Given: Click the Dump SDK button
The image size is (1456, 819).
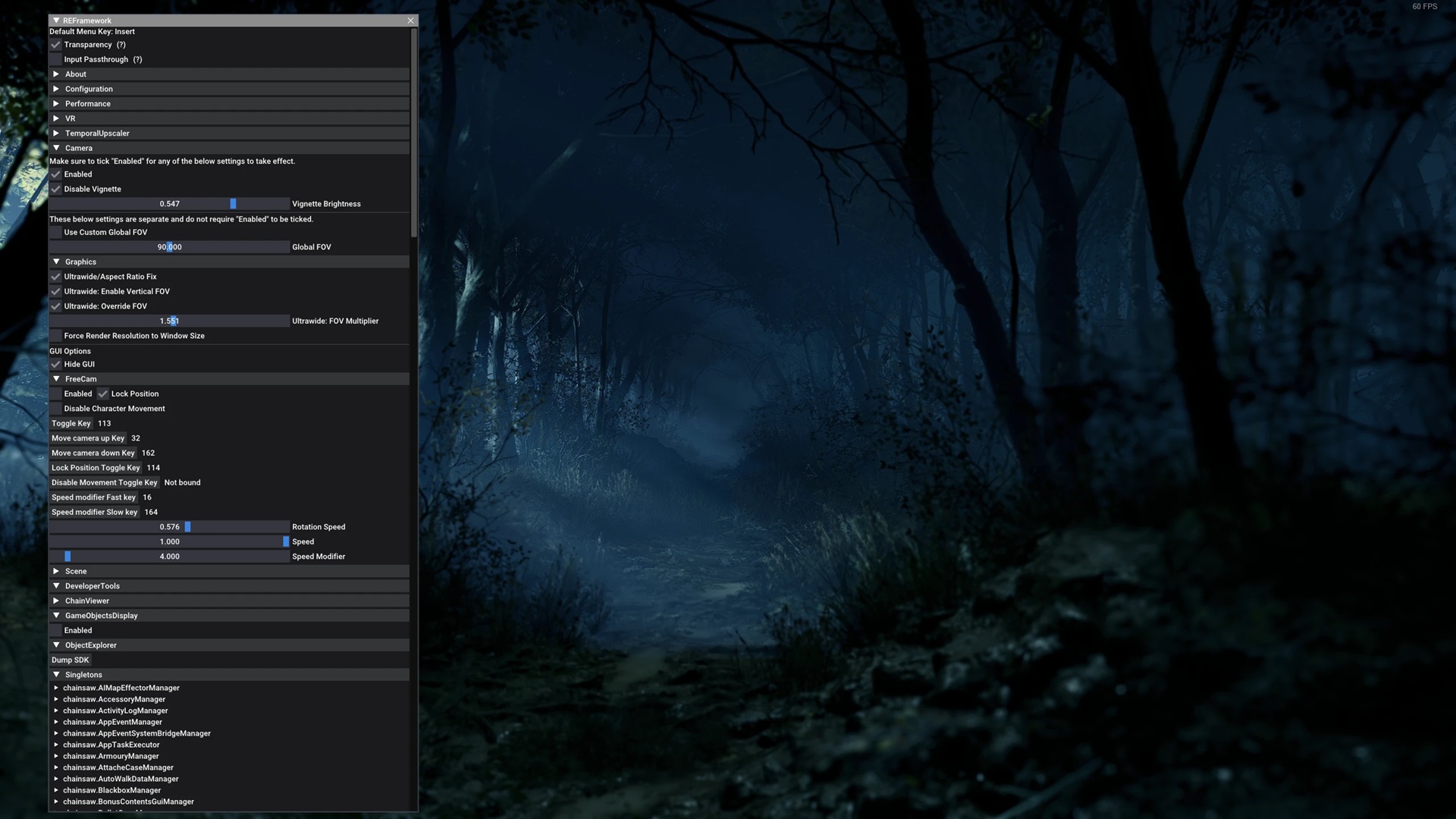Looking at the screenshot, I should [x=71, y=660].
